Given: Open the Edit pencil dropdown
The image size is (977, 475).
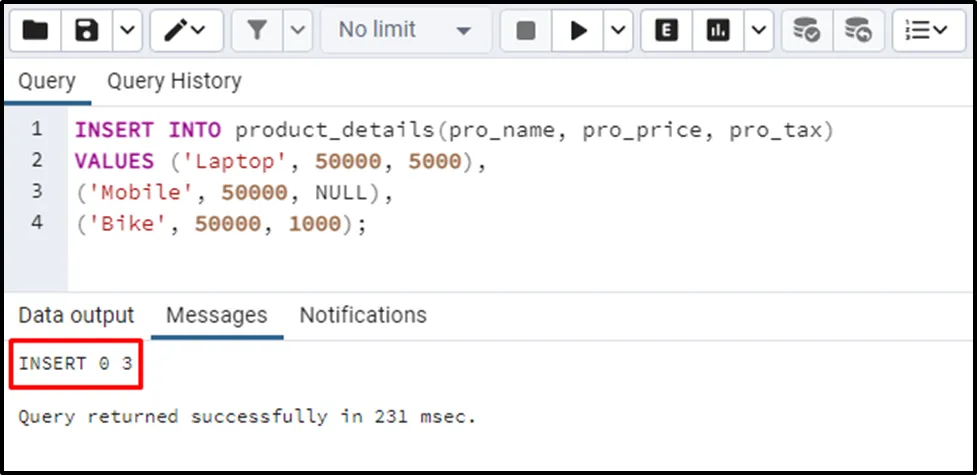Looking at the screenshot, I should (x=186, y=31).
